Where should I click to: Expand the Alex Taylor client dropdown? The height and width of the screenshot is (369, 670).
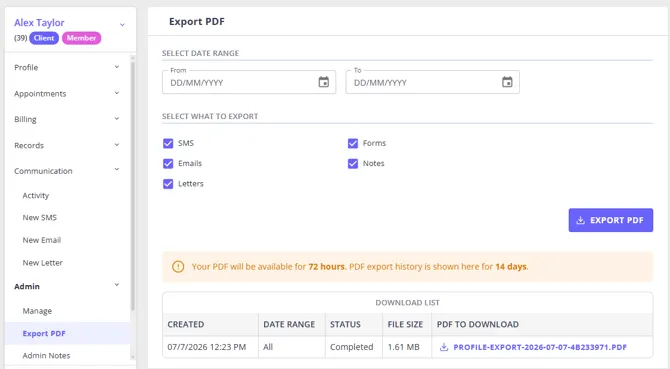122,25
